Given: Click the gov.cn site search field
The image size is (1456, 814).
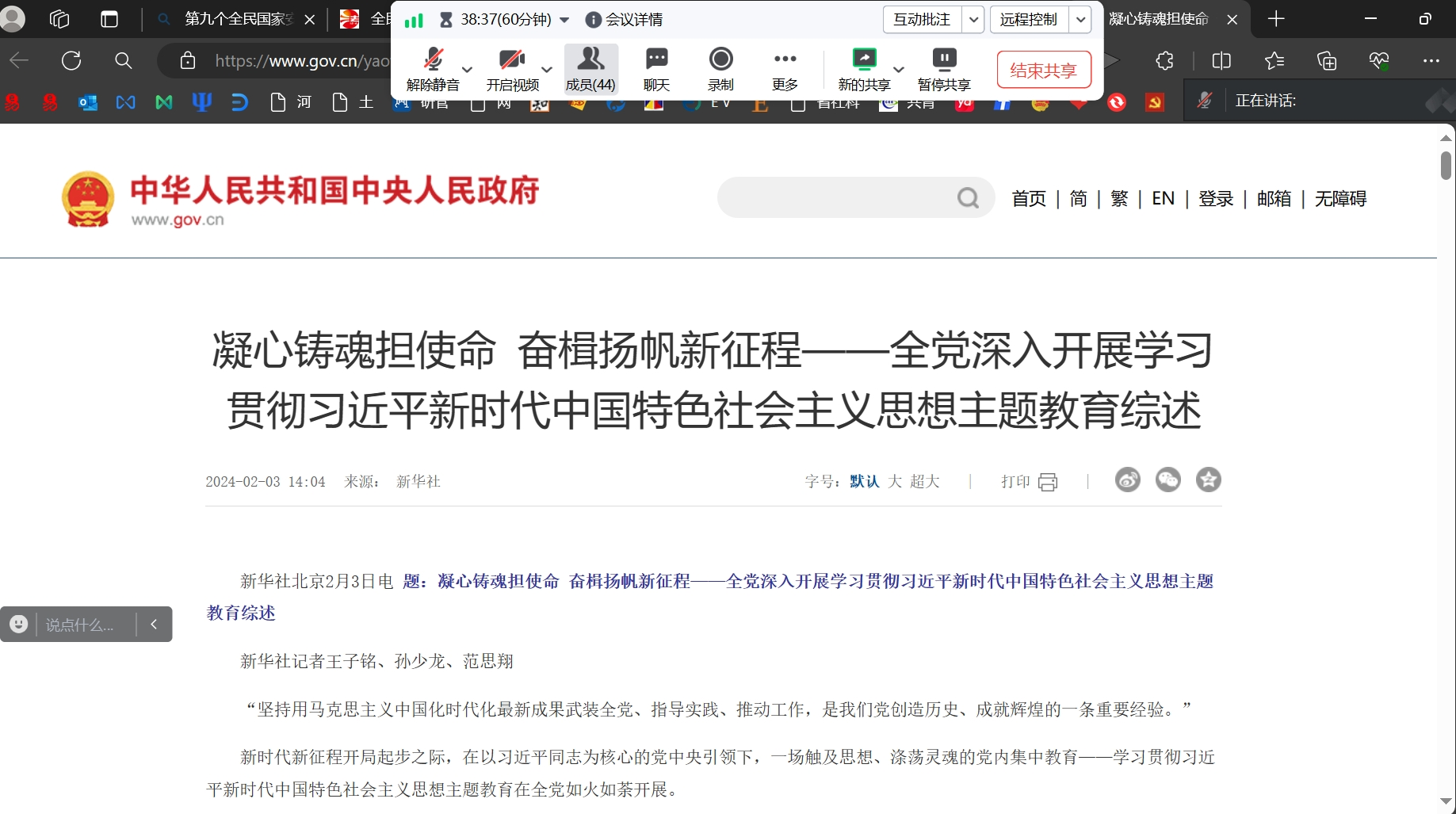Looking at the screenshot, I should tap(836, 198).
